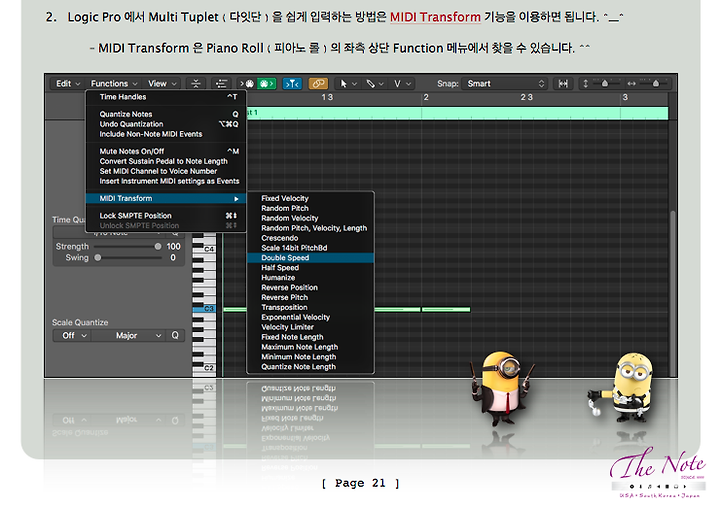This screenshot has width=720, height=506.
Task: Choose Include Non-Note MIDI Events
Action: 166,134
